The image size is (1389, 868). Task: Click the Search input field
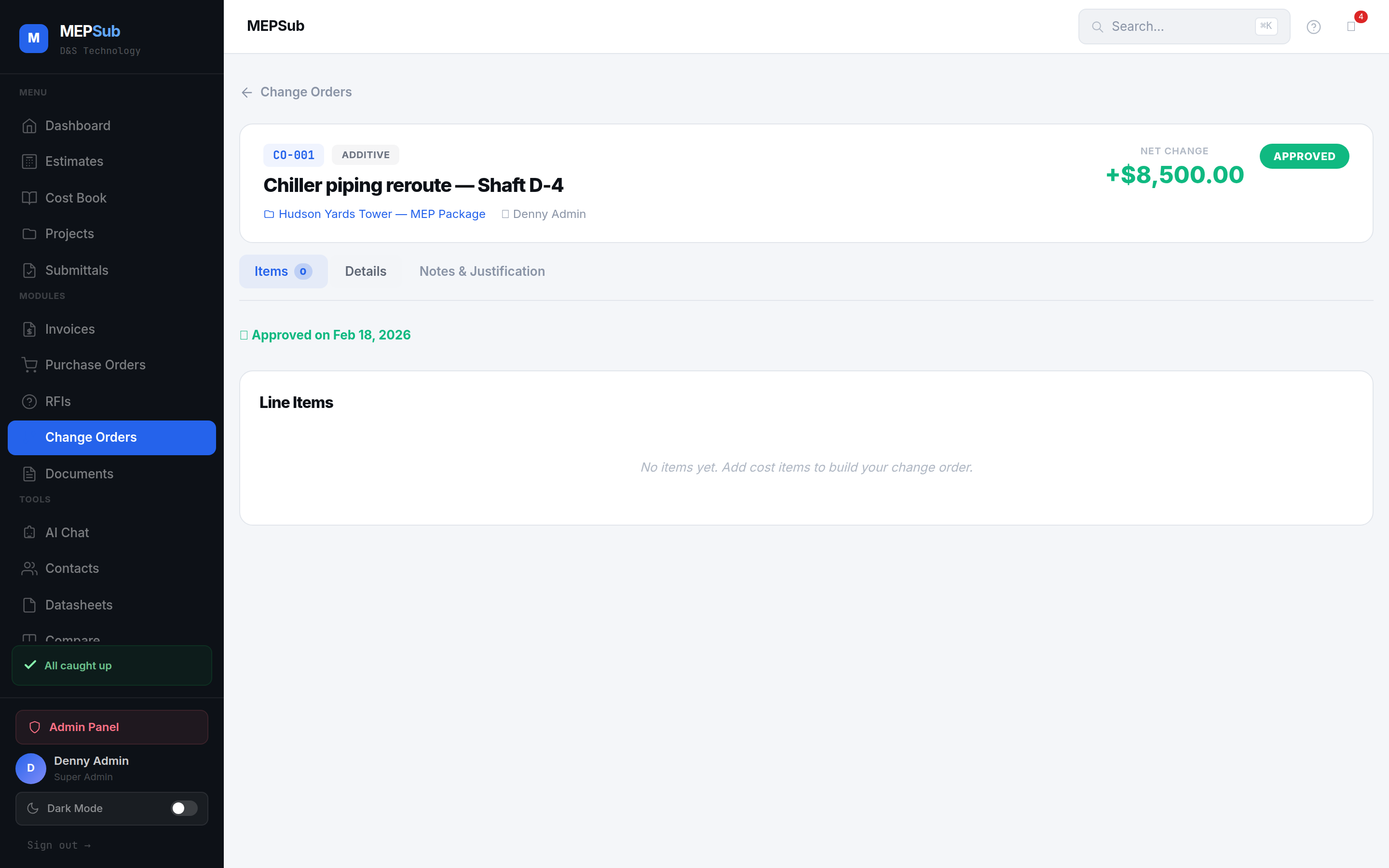(x=1184, y=27)
